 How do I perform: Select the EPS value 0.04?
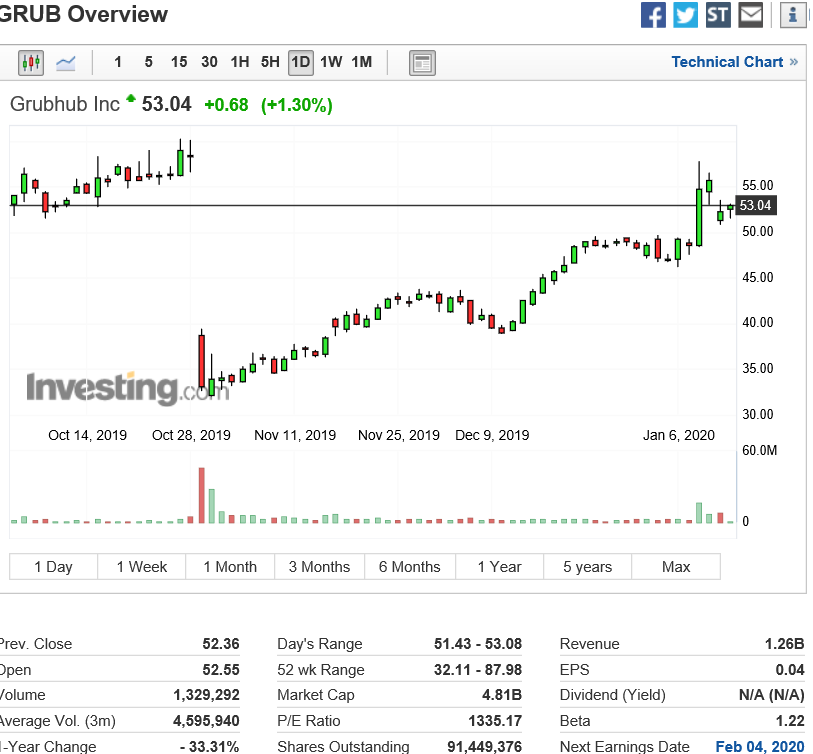(790, 669)
